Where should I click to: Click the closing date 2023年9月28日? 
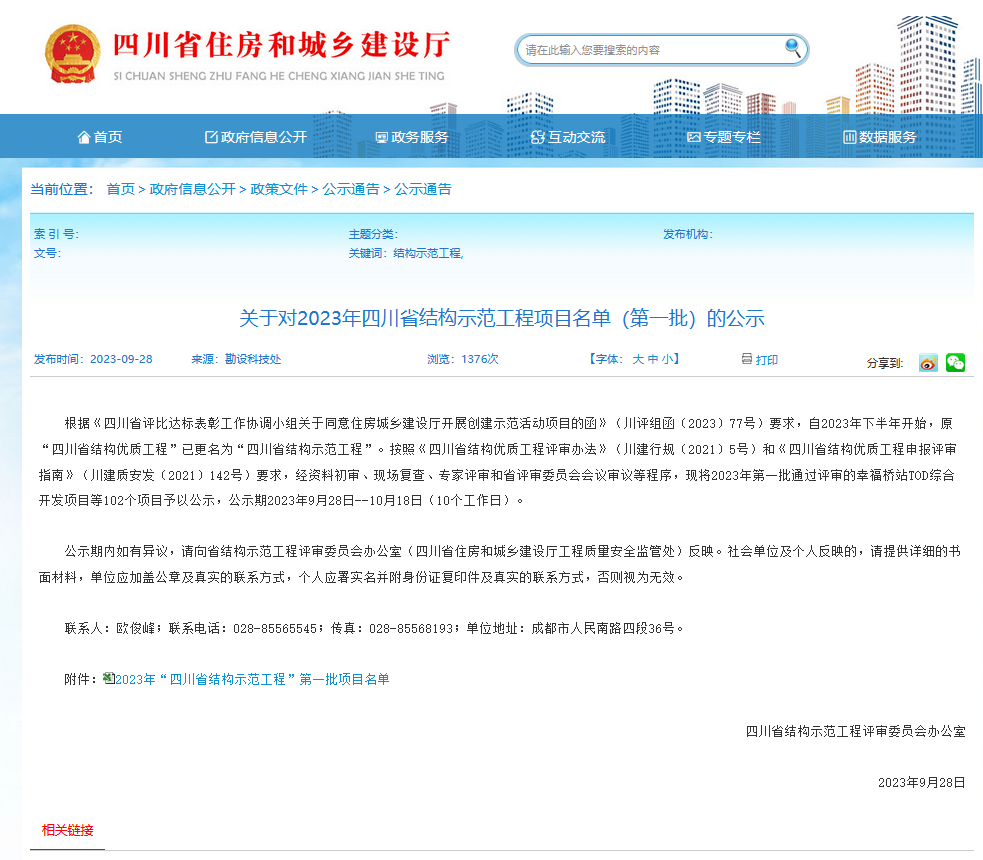(x=921, y=782)
